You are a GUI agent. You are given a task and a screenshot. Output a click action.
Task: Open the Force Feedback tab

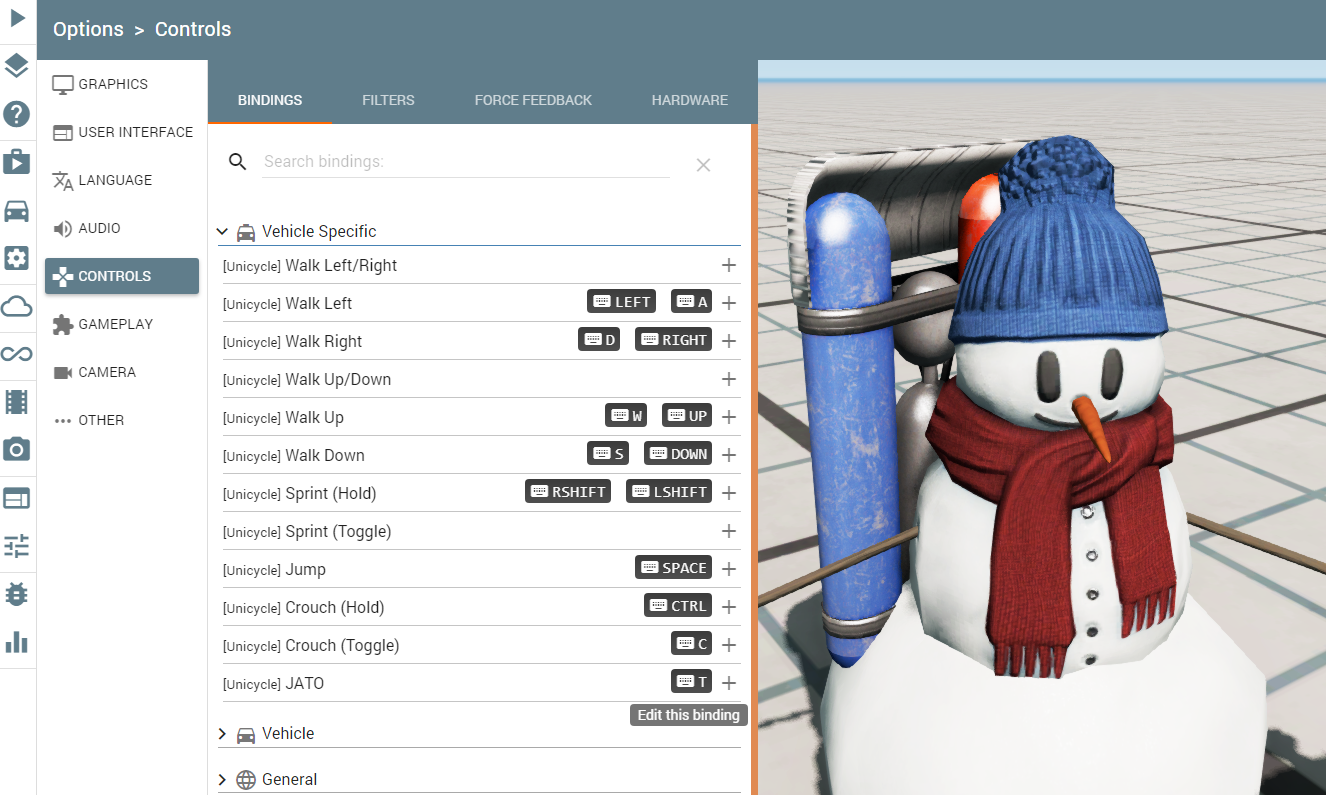point(533,100)
